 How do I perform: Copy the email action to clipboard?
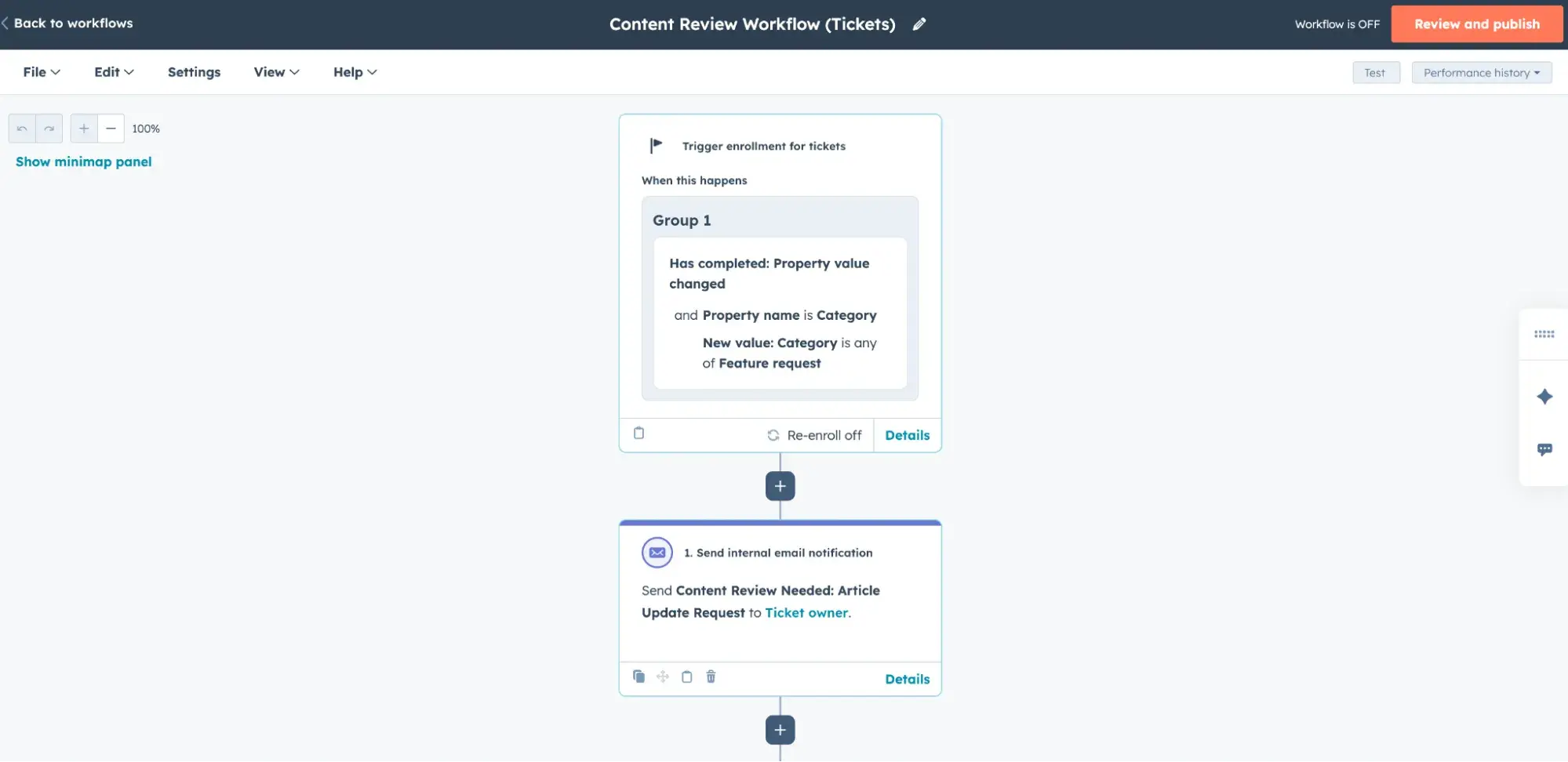click(686, 677)
